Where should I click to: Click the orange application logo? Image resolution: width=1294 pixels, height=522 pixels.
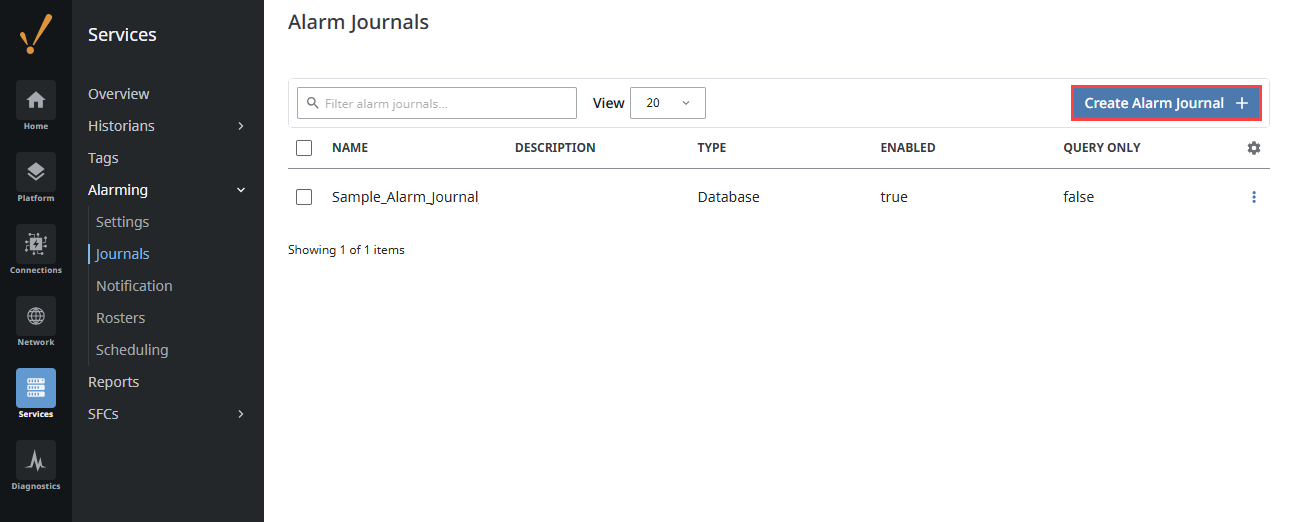[36, 36]
